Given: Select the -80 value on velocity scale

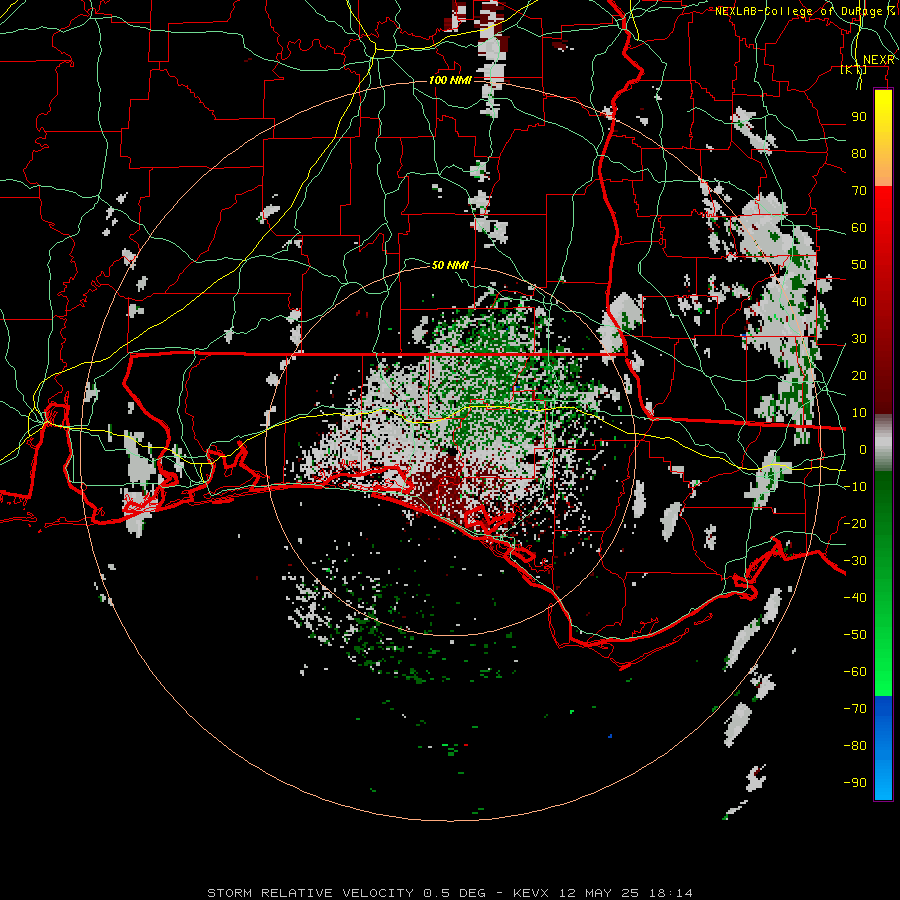Looking at the screenshot, I should pos(855,746).
